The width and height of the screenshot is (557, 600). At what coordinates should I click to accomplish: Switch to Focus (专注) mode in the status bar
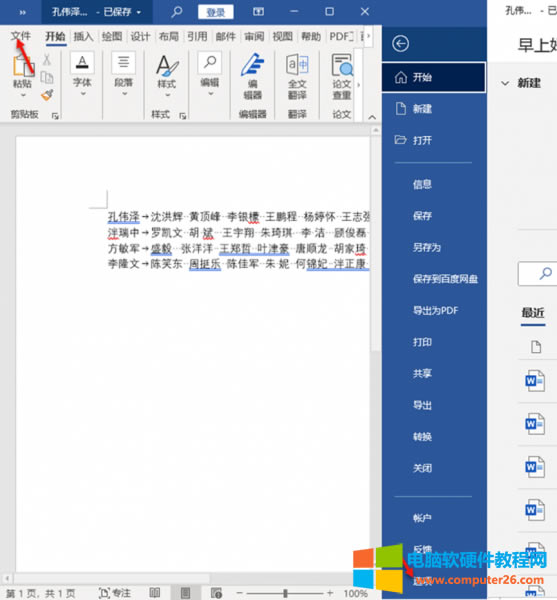(114, 593)
